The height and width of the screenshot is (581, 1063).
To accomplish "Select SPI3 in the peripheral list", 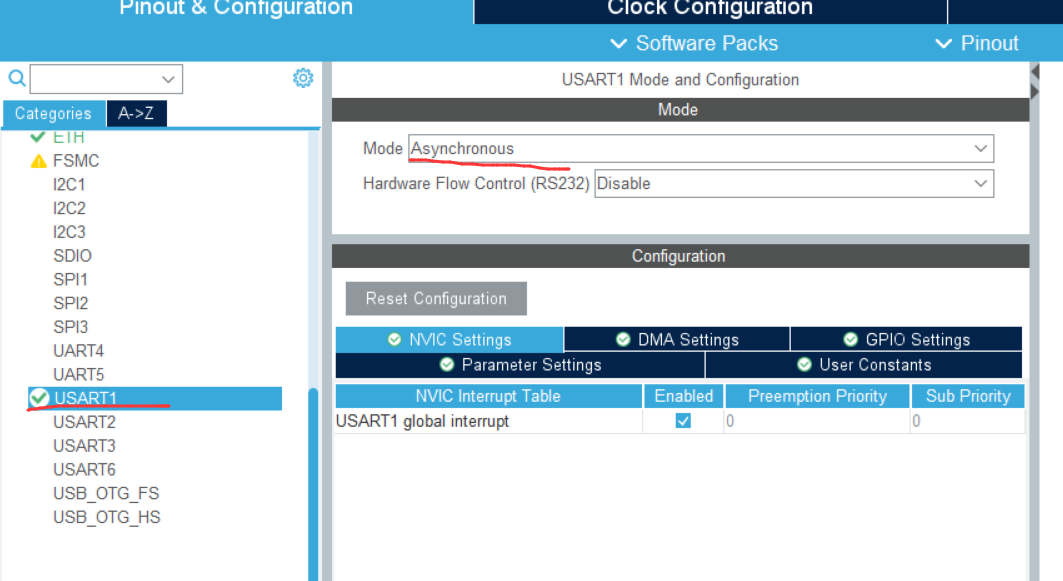I will (x=71, y=327).
